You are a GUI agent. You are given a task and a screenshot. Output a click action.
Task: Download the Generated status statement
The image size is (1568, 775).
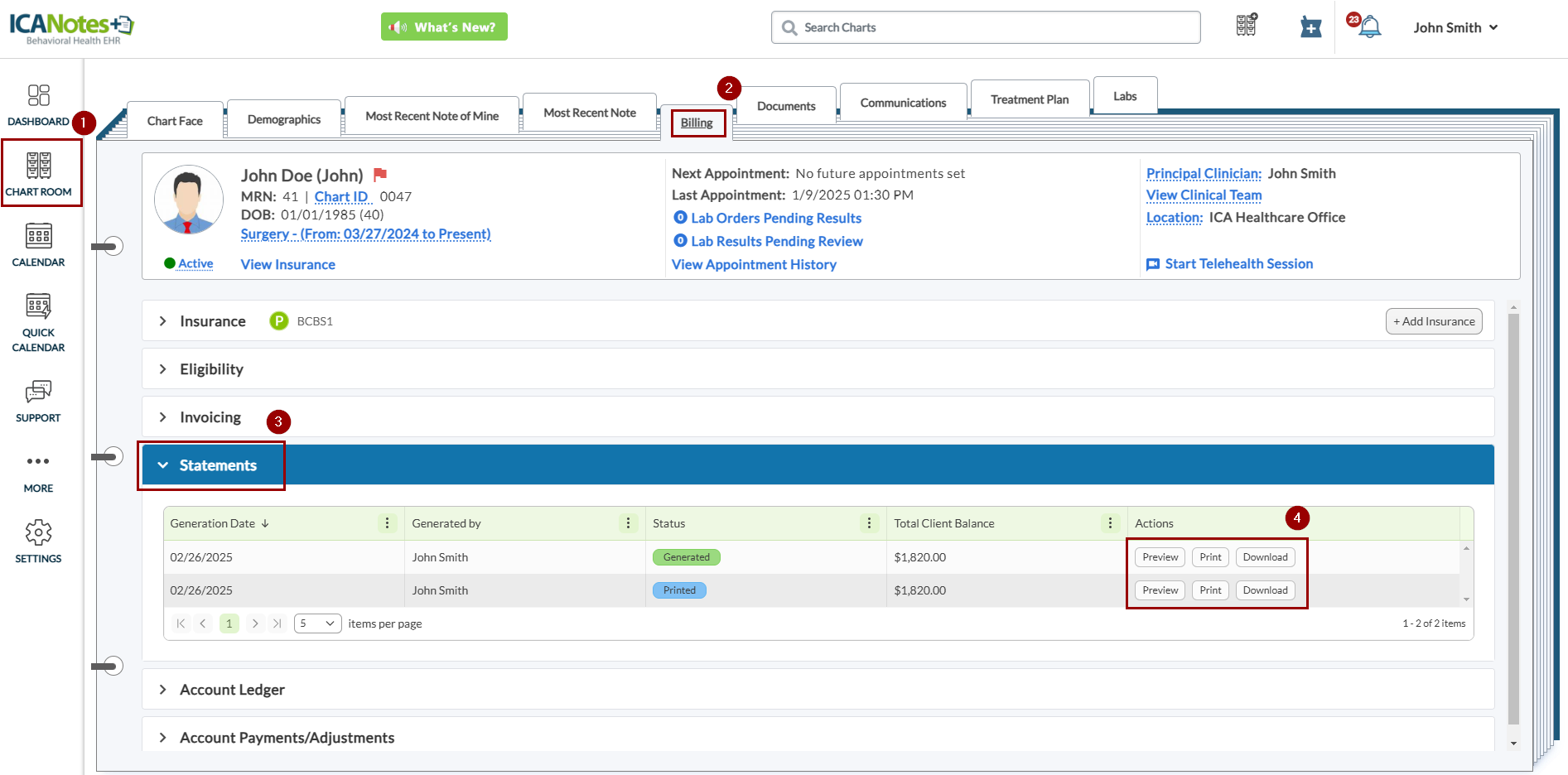1265,557
